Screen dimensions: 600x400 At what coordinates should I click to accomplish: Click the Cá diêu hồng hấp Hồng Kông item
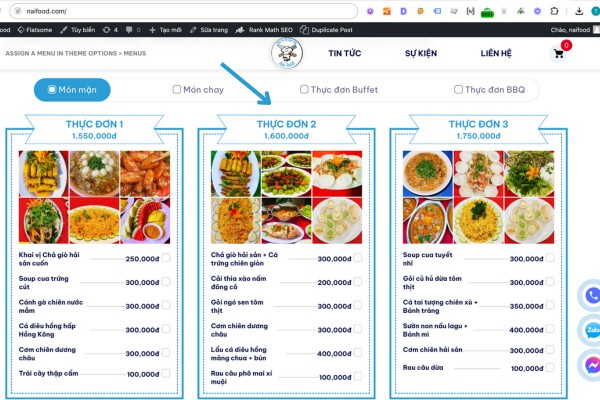click(47, 330)
